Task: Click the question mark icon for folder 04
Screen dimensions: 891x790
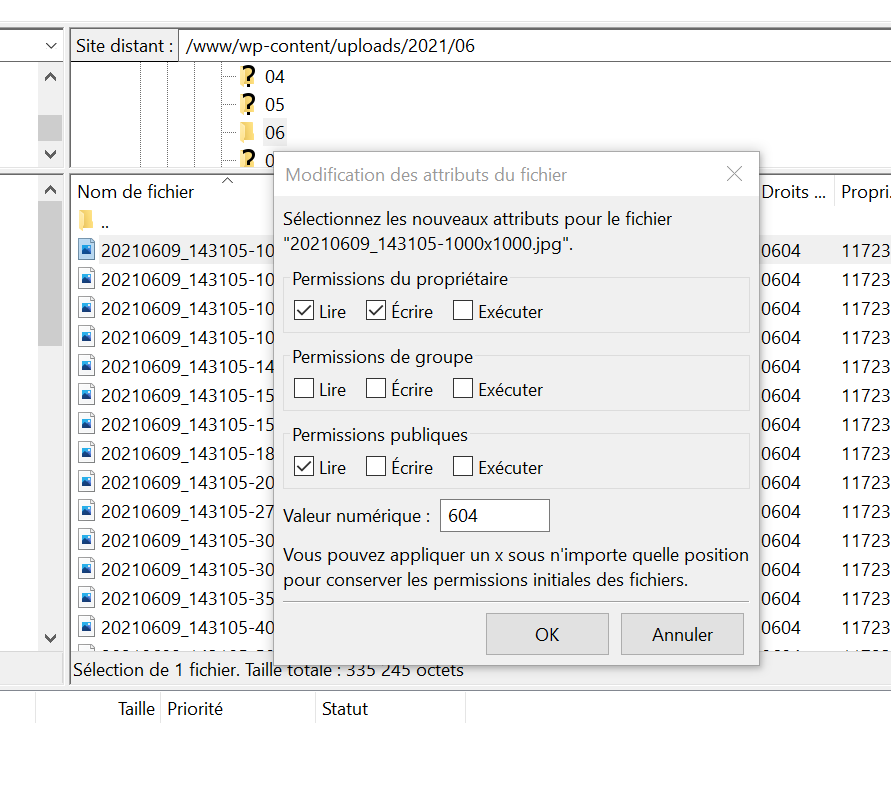Action: click(248, 76)
